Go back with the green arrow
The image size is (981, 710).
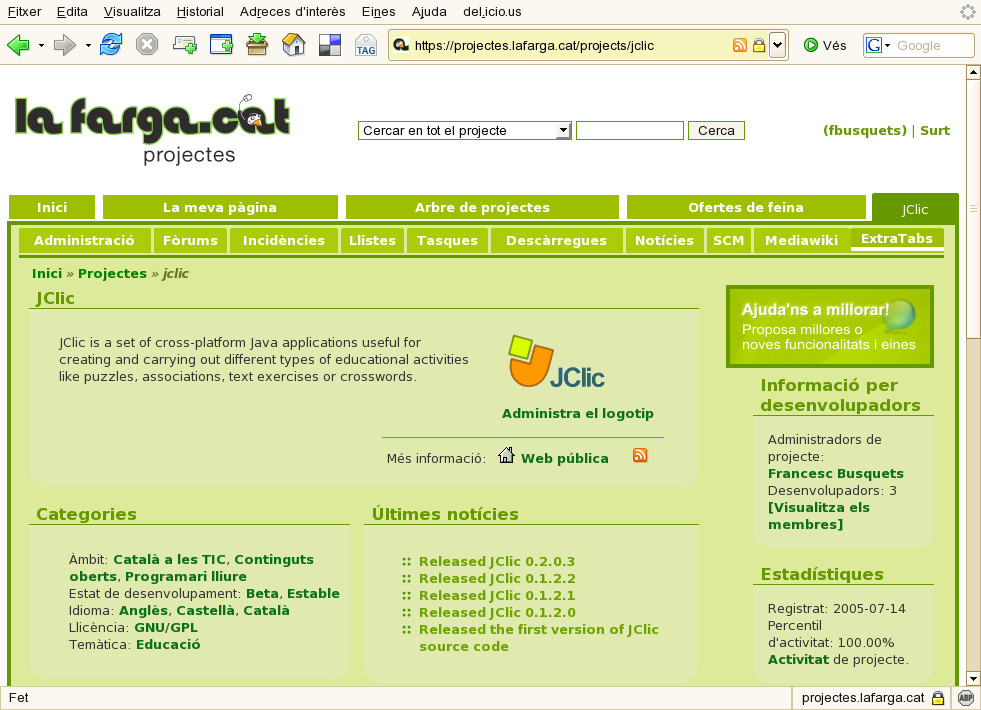click(x=18, y=45)
